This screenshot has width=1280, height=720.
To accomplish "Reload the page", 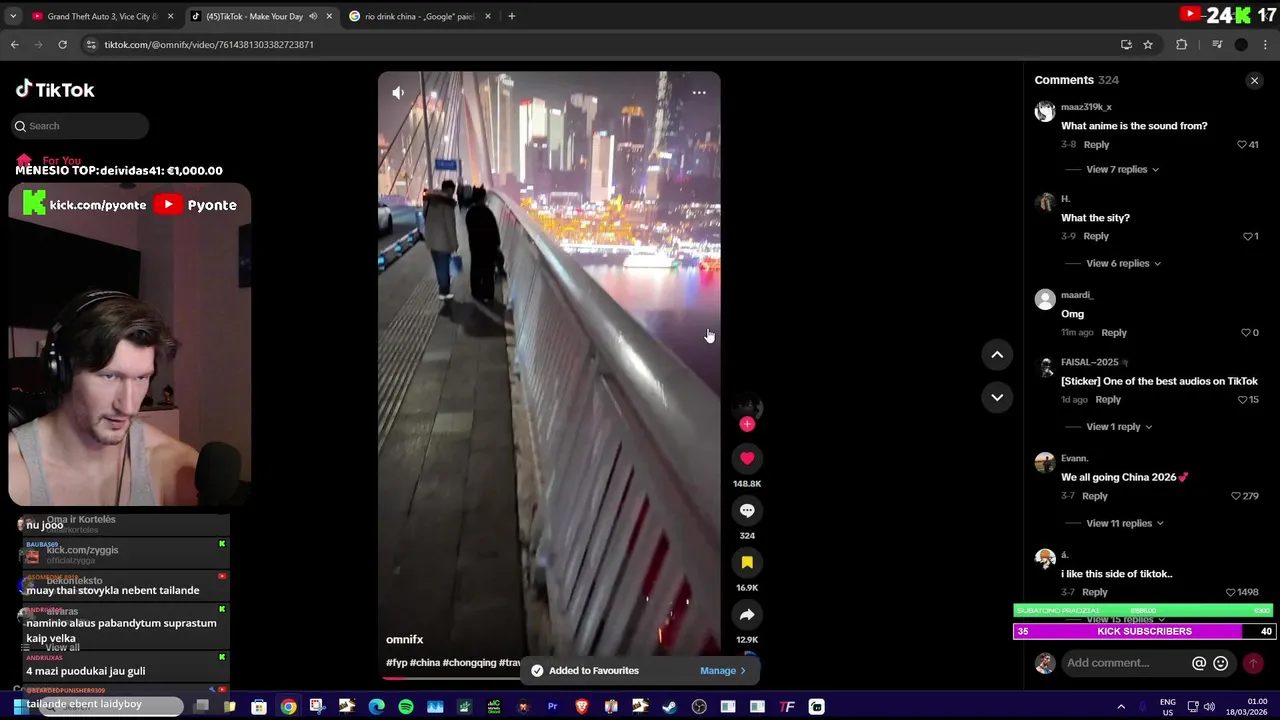I will point(62,44).
